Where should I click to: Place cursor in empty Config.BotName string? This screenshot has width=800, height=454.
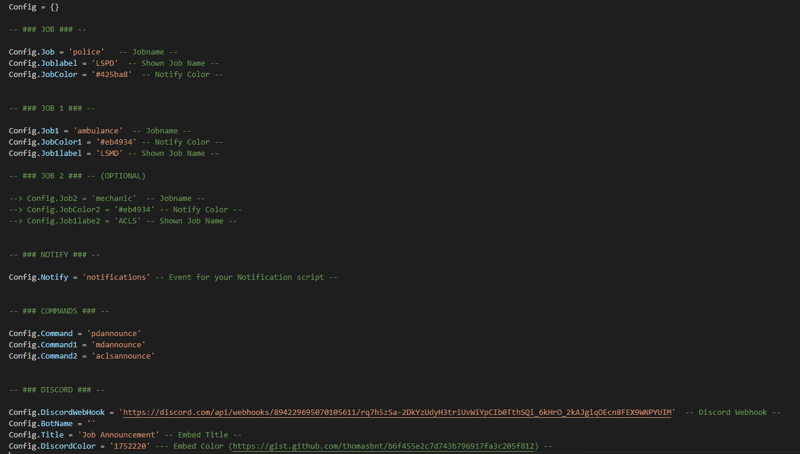[x=91, y=423]
